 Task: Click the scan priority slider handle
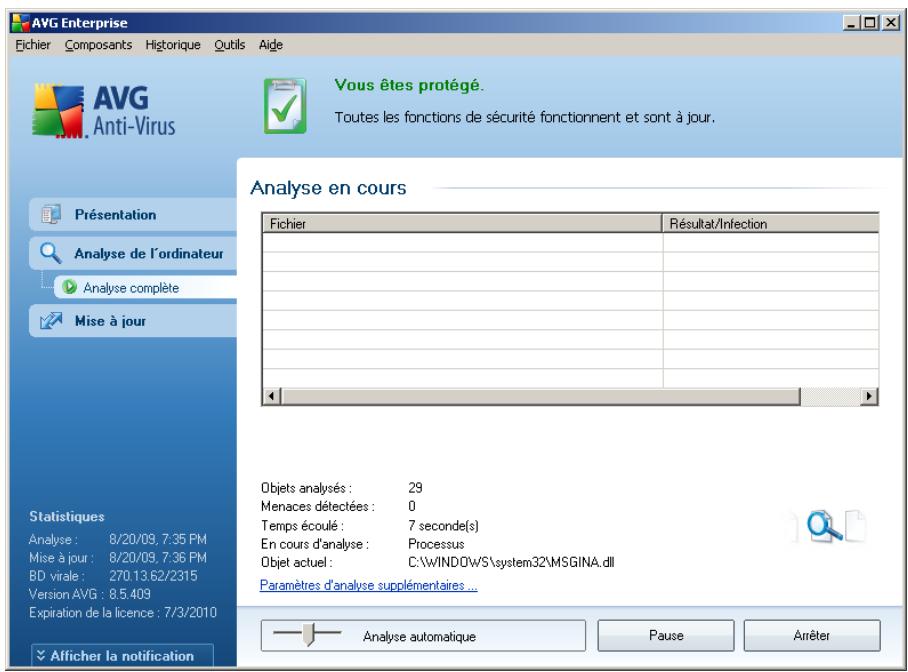tap(309, 634)
